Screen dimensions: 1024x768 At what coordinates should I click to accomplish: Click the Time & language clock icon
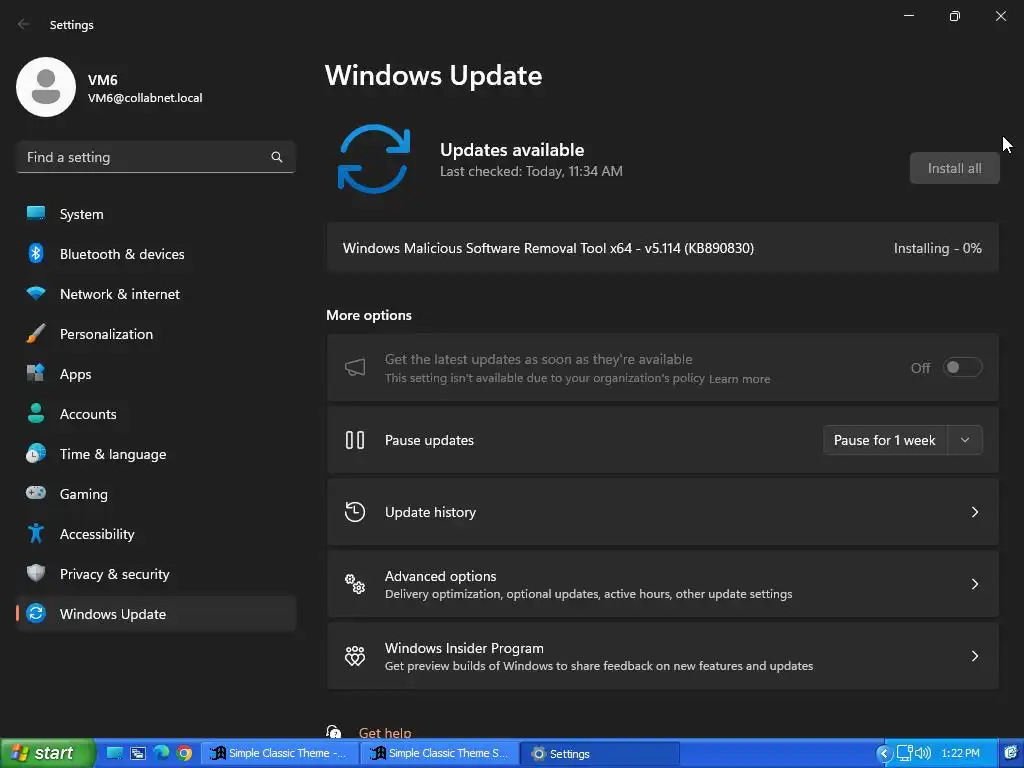point(35,453)
